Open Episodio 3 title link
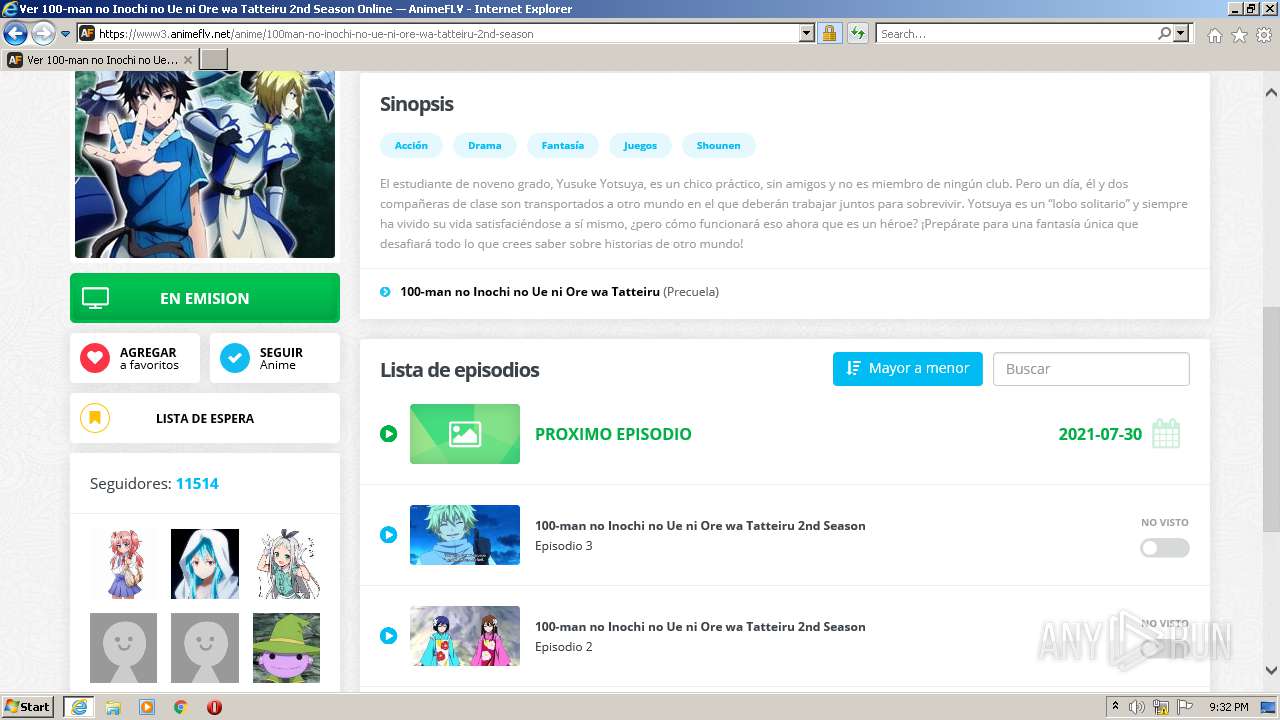 tap(700, 526)
